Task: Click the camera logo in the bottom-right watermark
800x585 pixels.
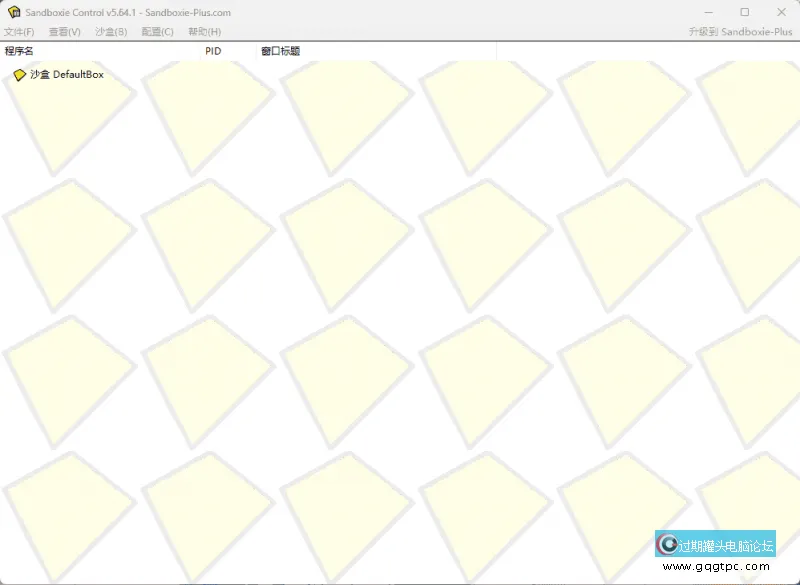Action: [667, 543]
